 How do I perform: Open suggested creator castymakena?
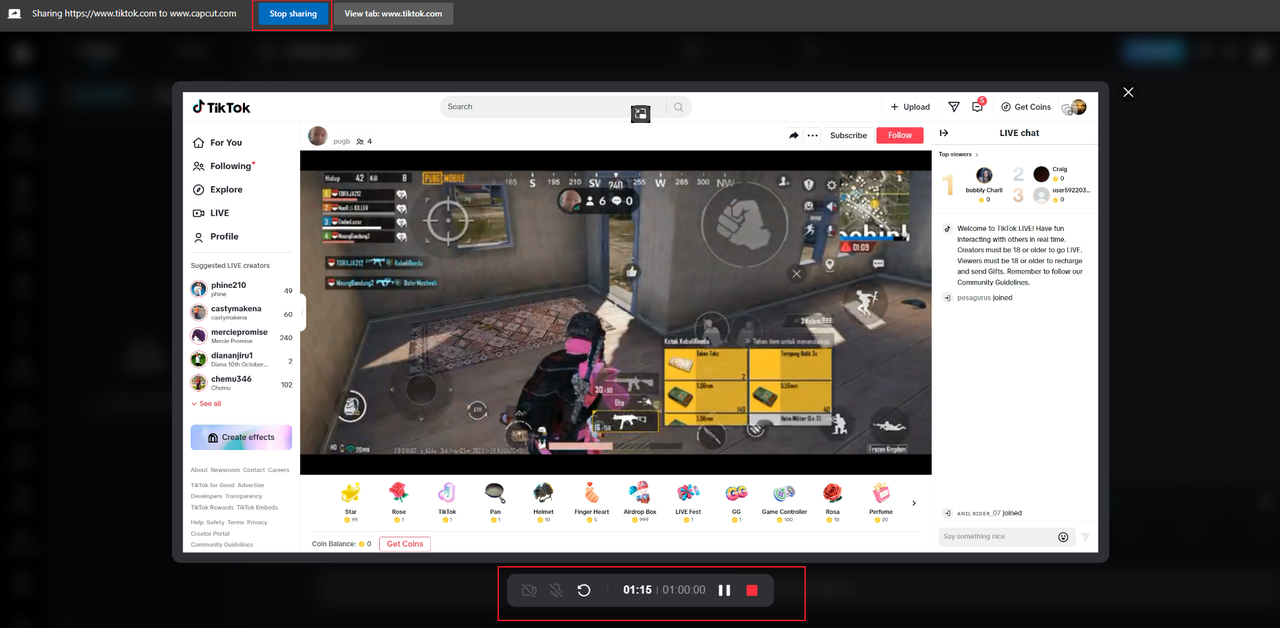tap(242, 312)
